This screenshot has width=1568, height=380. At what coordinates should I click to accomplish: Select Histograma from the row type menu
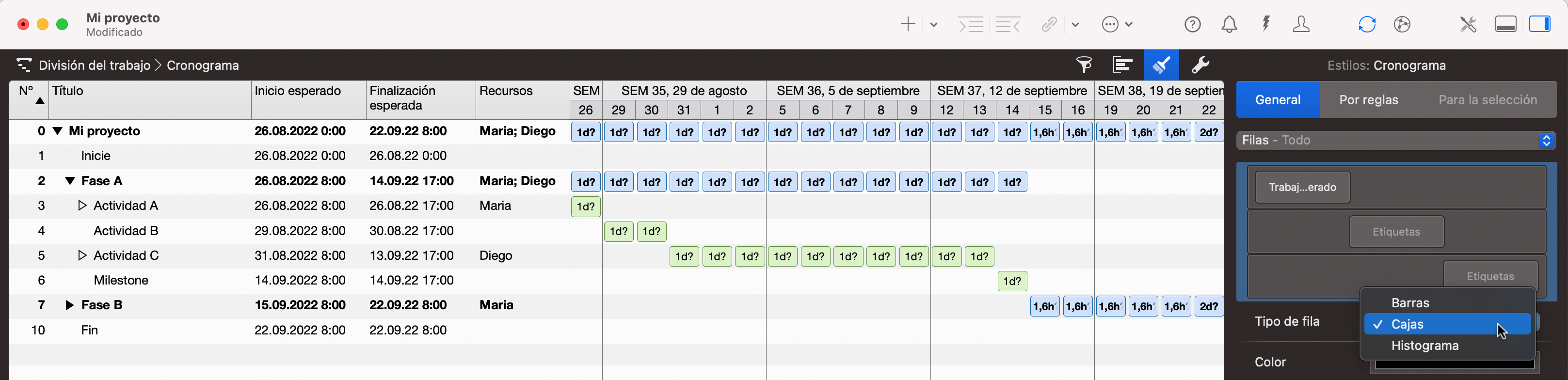point(1424,346)
